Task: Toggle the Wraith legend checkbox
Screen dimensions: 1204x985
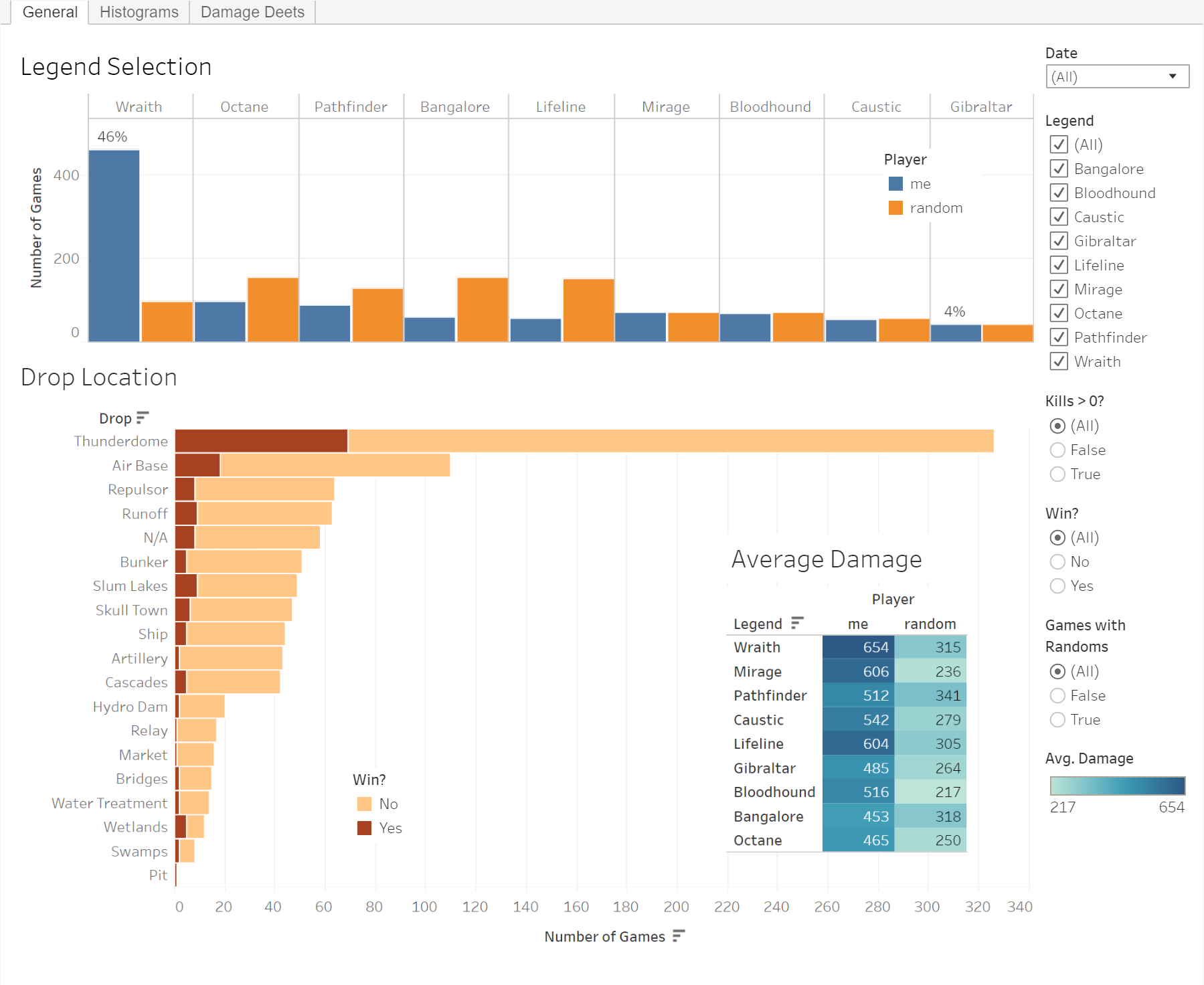Action: (1059, 361)
